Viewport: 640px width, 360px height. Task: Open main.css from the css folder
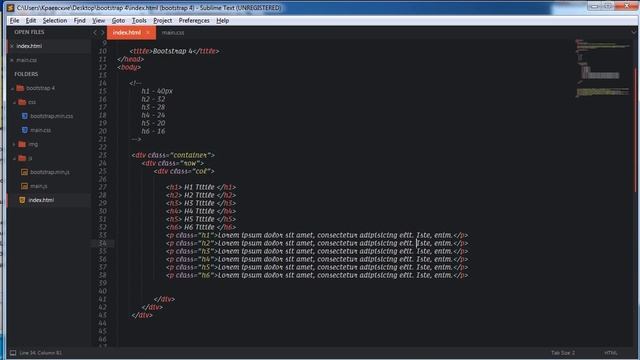point(40,130)
